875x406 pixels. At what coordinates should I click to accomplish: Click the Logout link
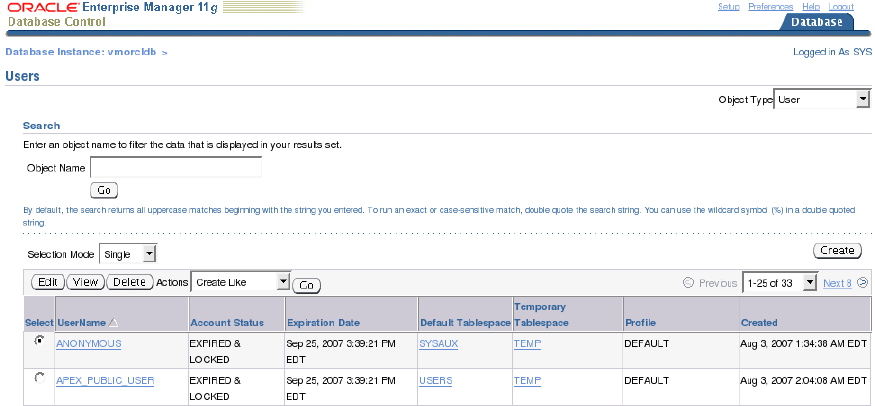coord(841,7)
